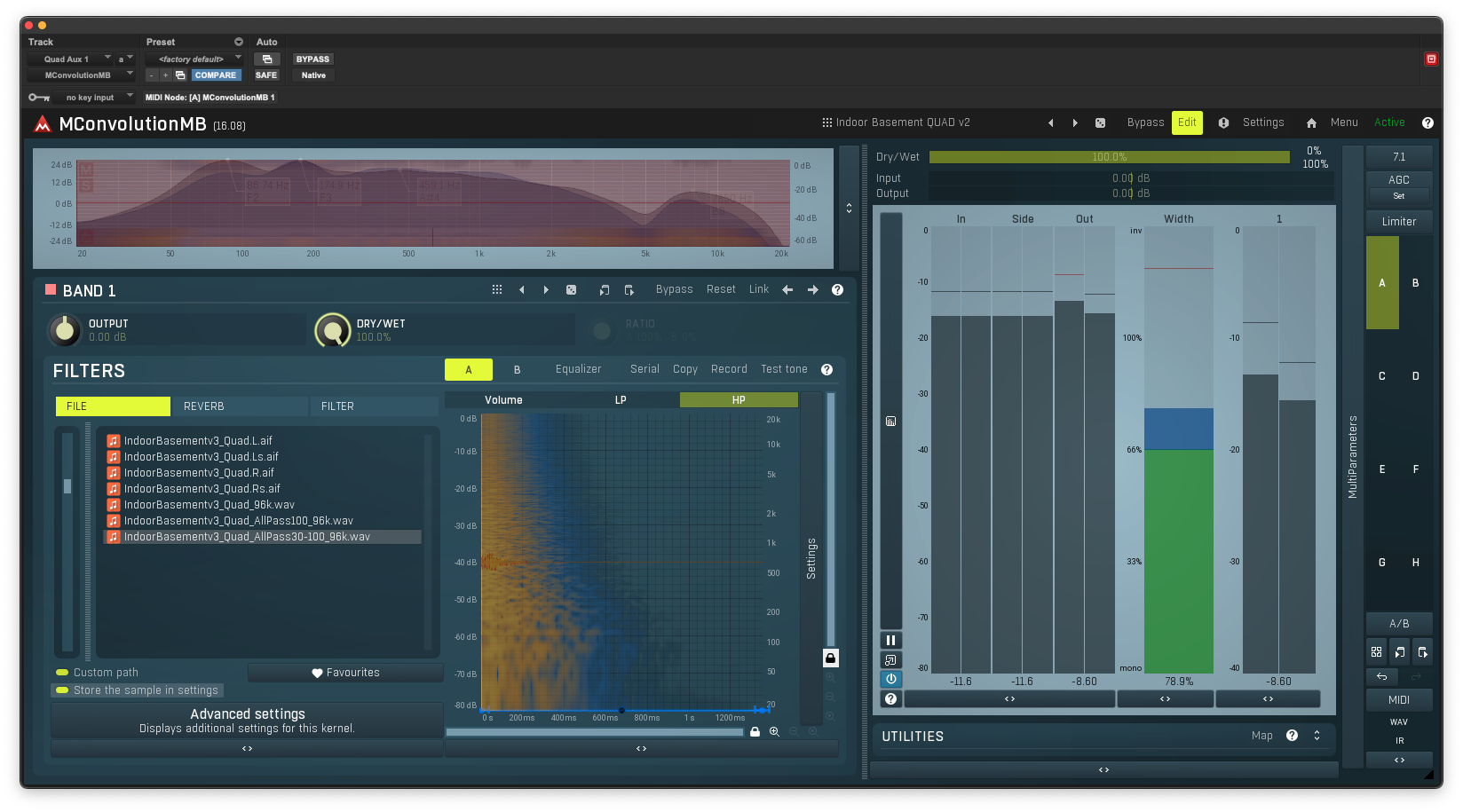Expand the Utilities section arrows

pyautogui.click(x=1317, y=736)
